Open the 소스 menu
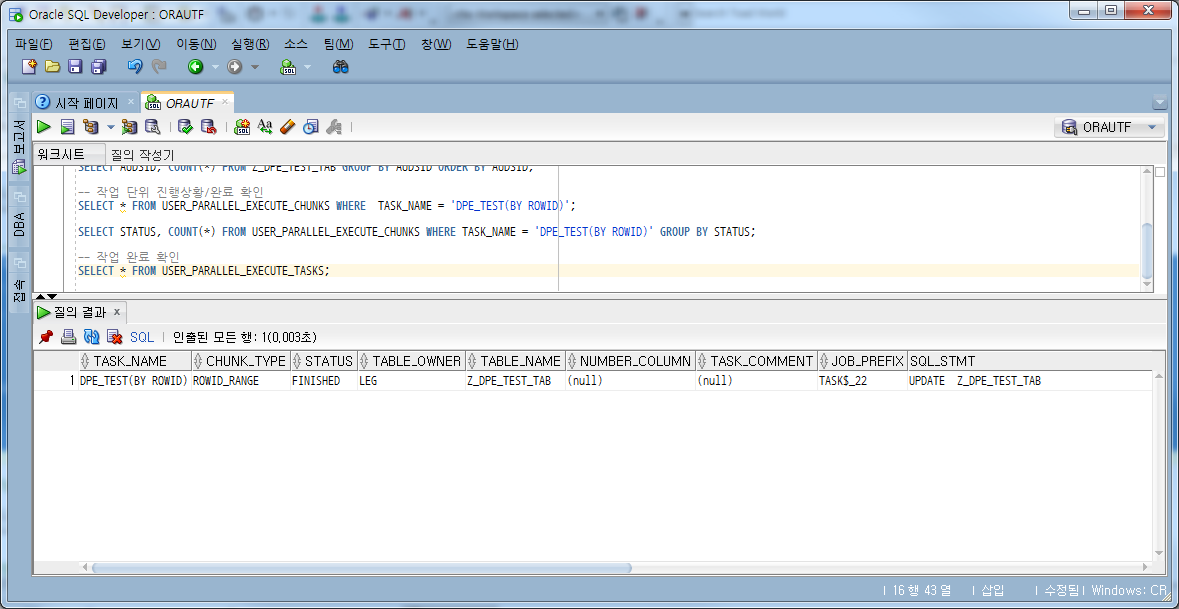 click(x=296, y=44)
